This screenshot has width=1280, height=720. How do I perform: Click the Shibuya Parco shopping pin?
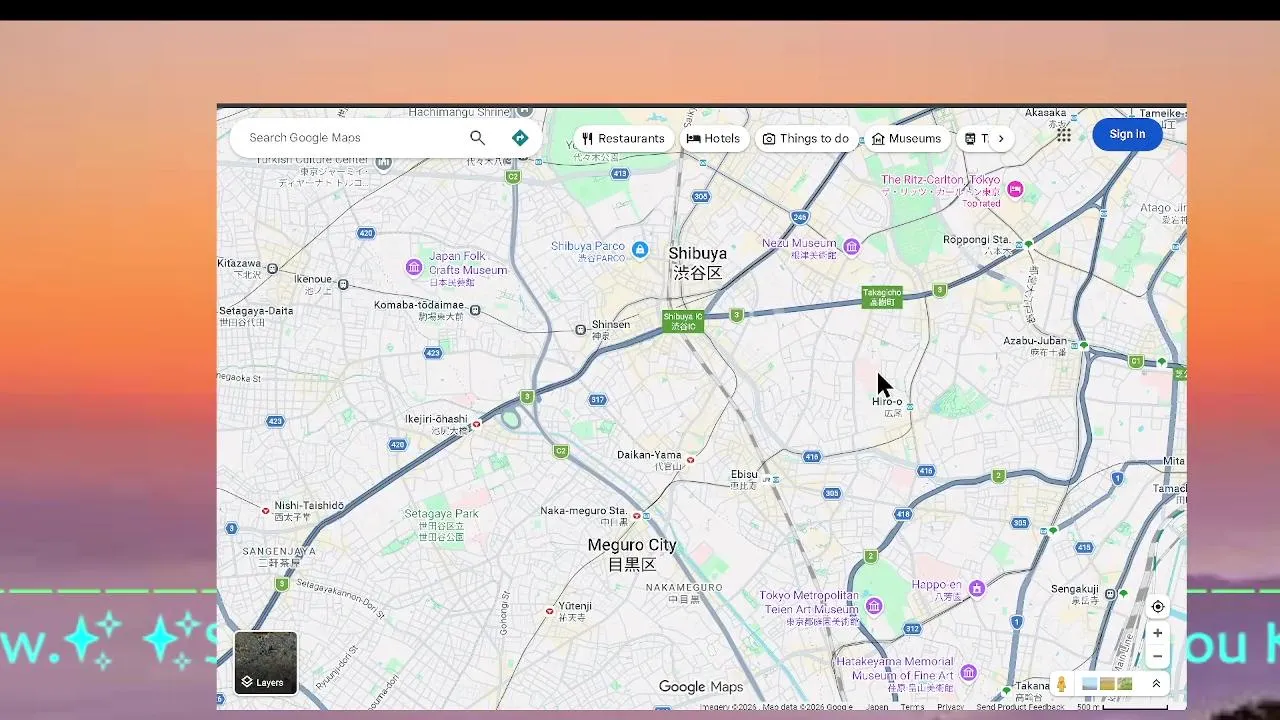point(640,248)
